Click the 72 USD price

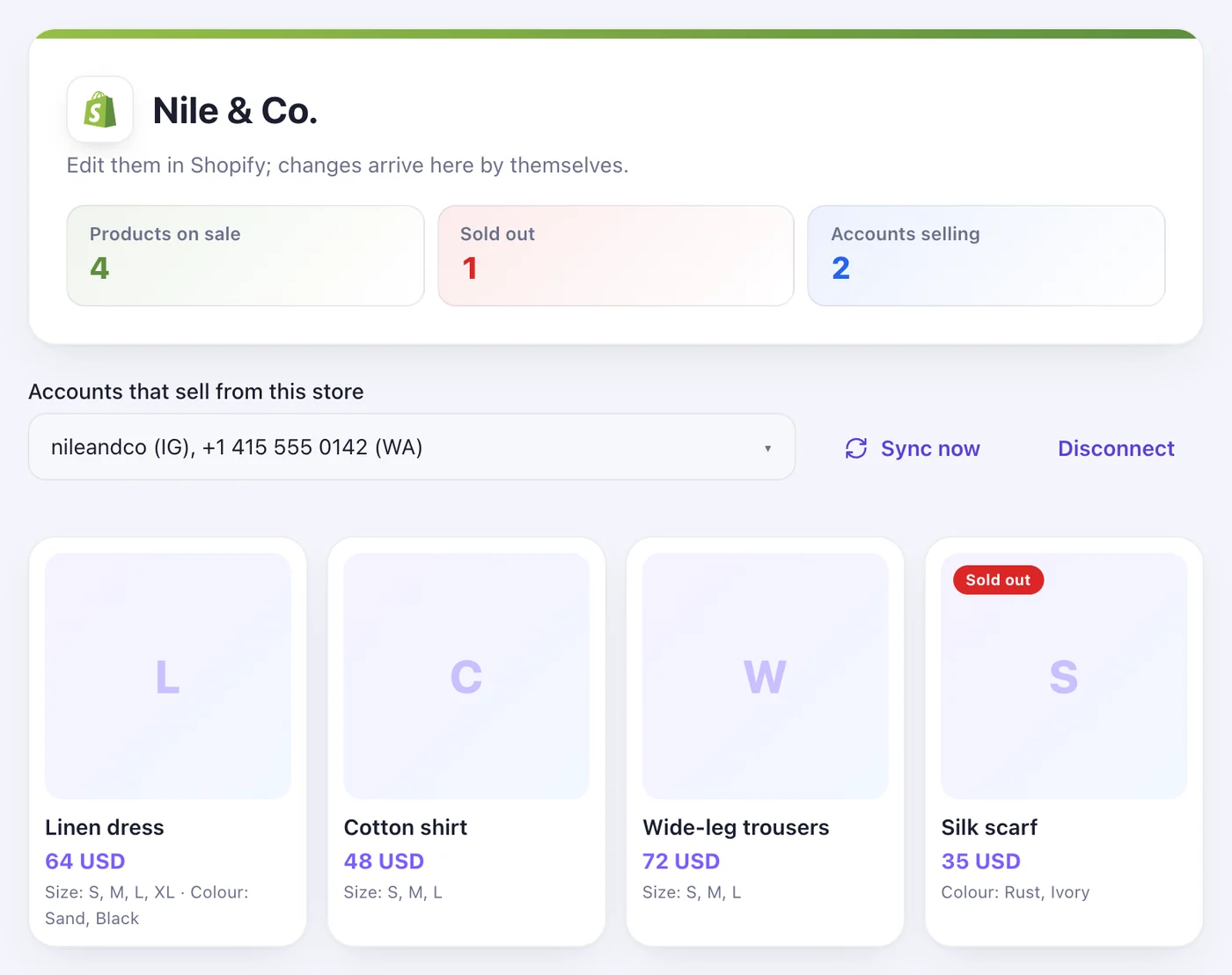click(x=681, y=861)
